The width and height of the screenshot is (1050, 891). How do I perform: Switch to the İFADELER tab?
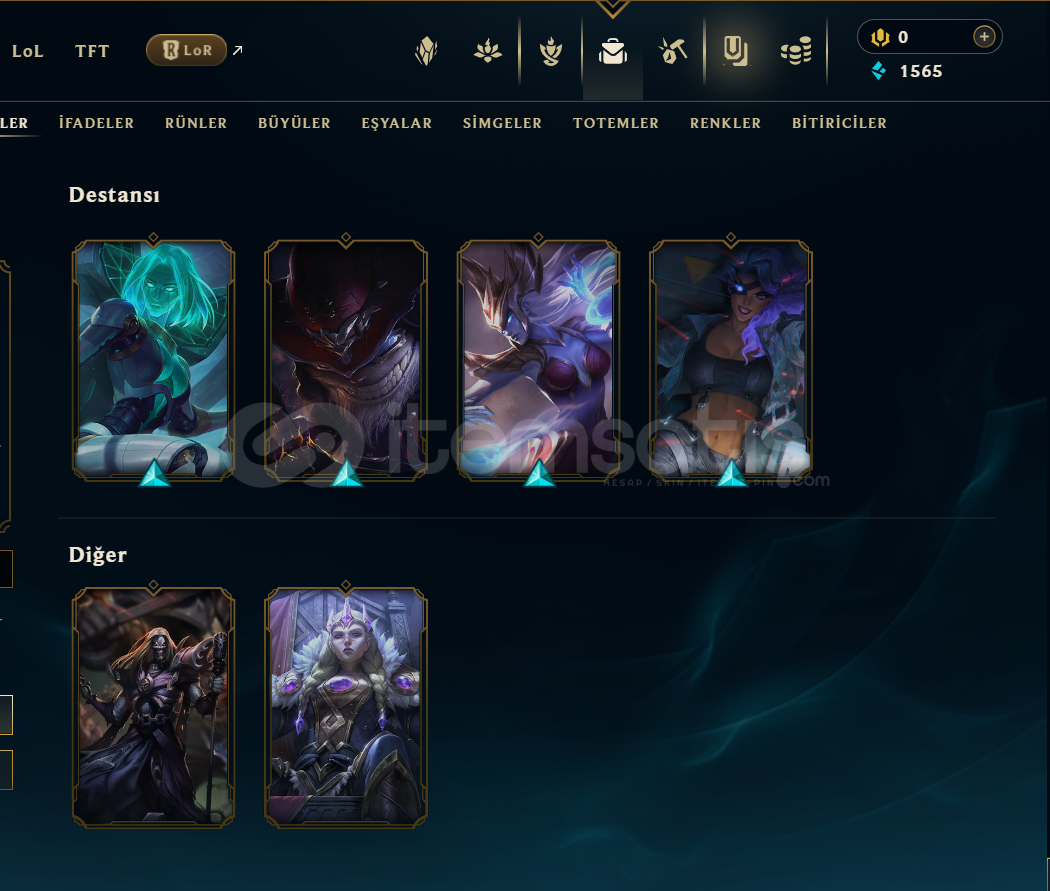[96, 123]
